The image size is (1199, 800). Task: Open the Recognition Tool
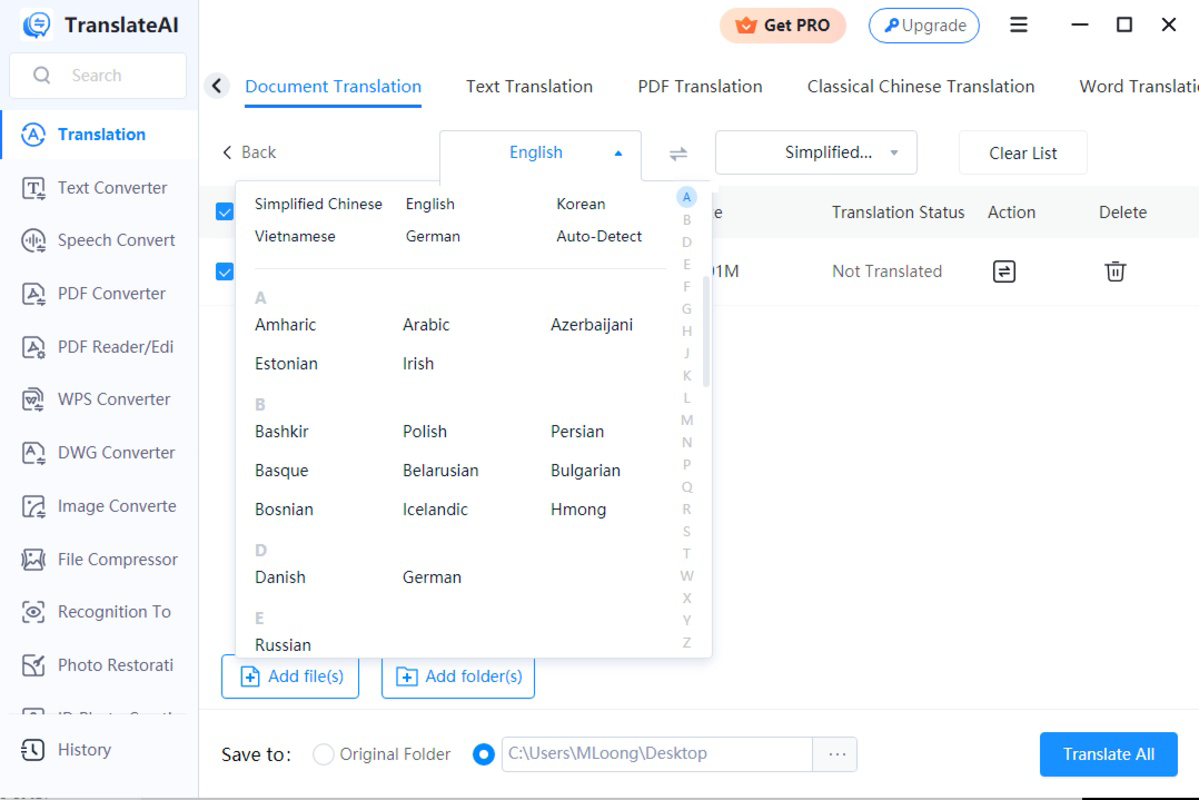(x=99, y=612)
